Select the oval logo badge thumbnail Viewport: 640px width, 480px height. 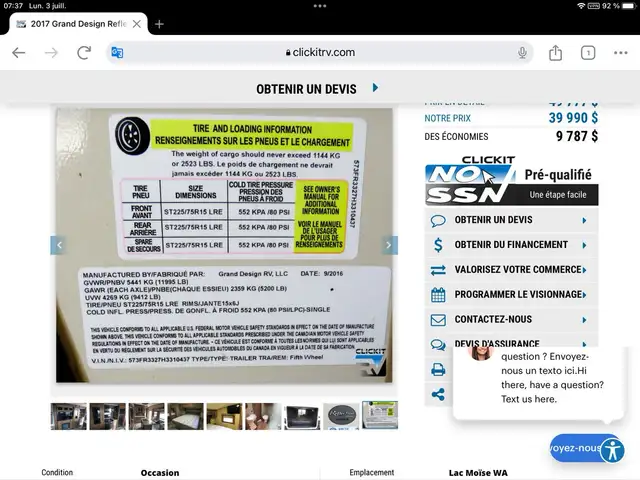tap(341, 416)
